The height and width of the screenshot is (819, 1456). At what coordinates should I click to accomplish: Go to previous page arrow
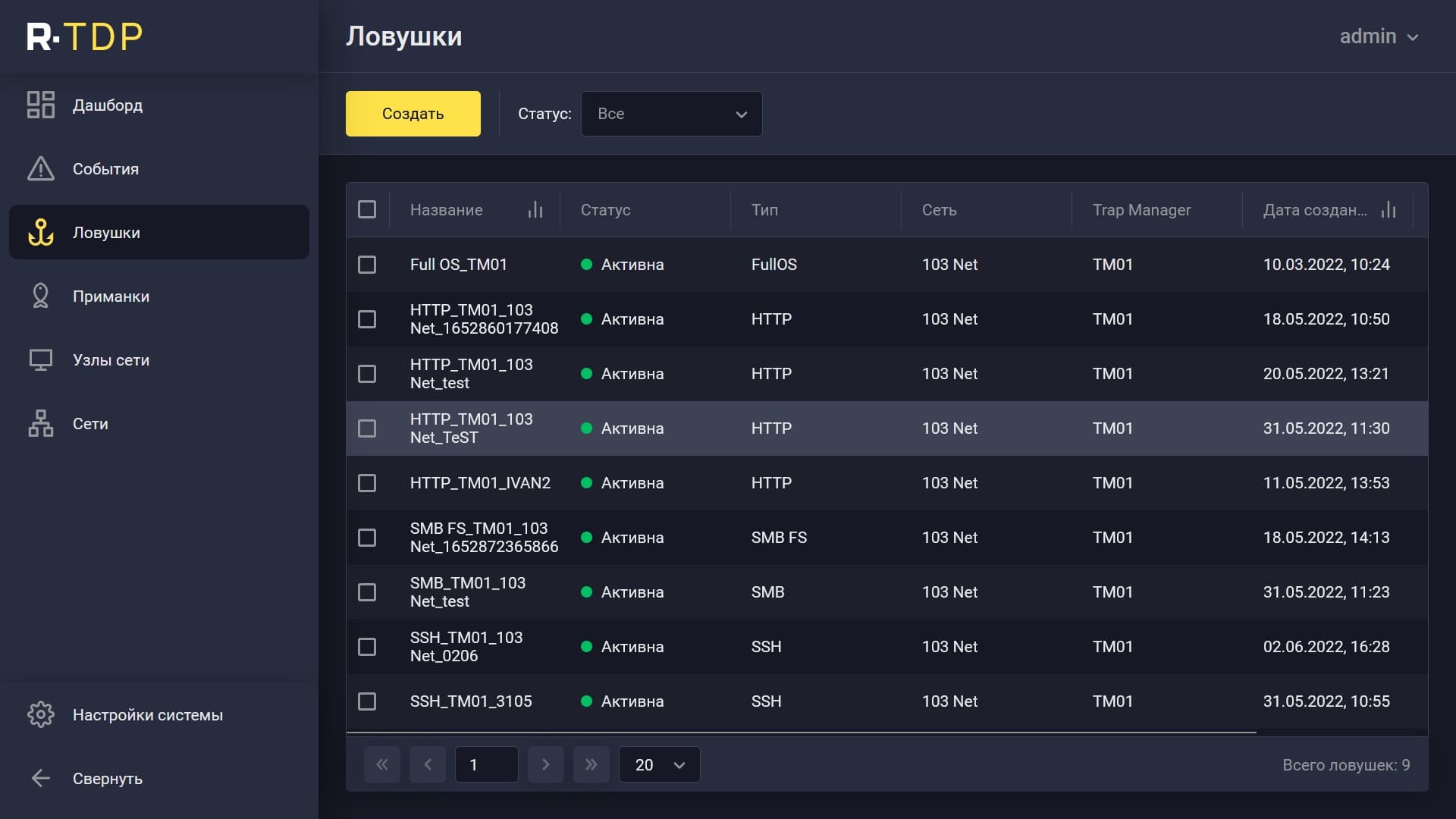(428, 764)
